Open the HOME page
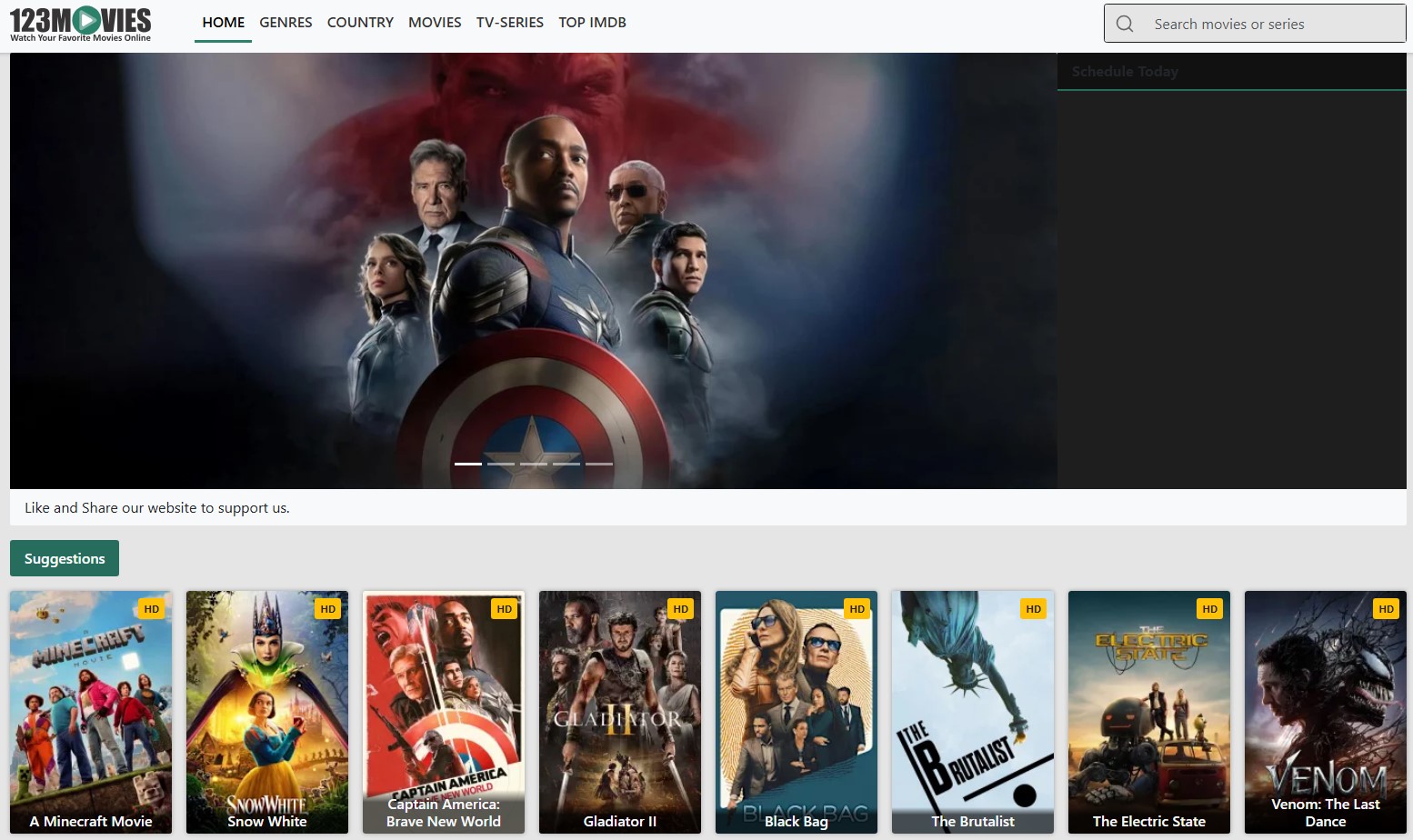Screen dimensions: 1413x840 click(x=223, y=22)
